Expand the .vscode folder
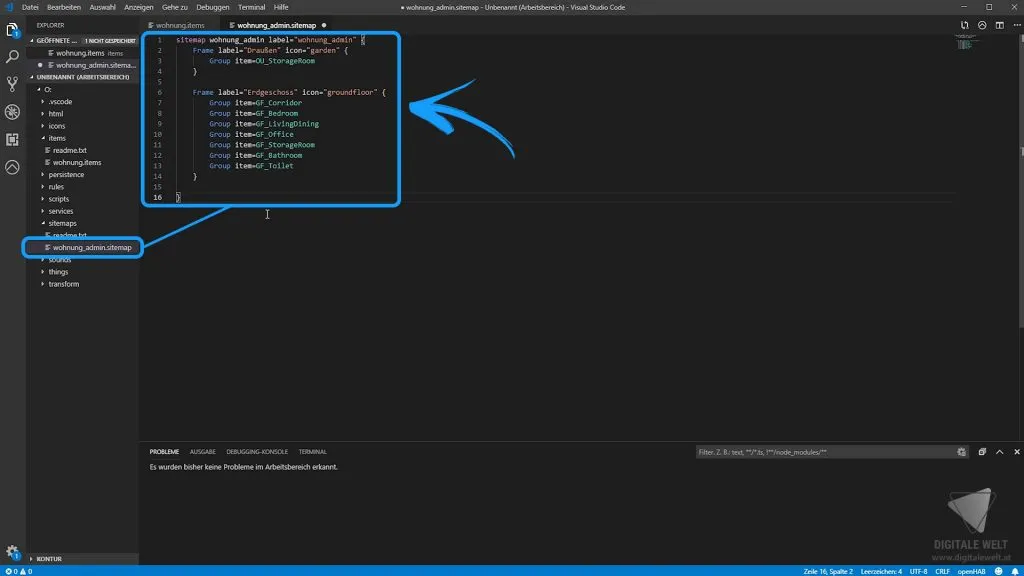Image resolution: width=1024 pixels, height=576 pixels. coord(60,102)
